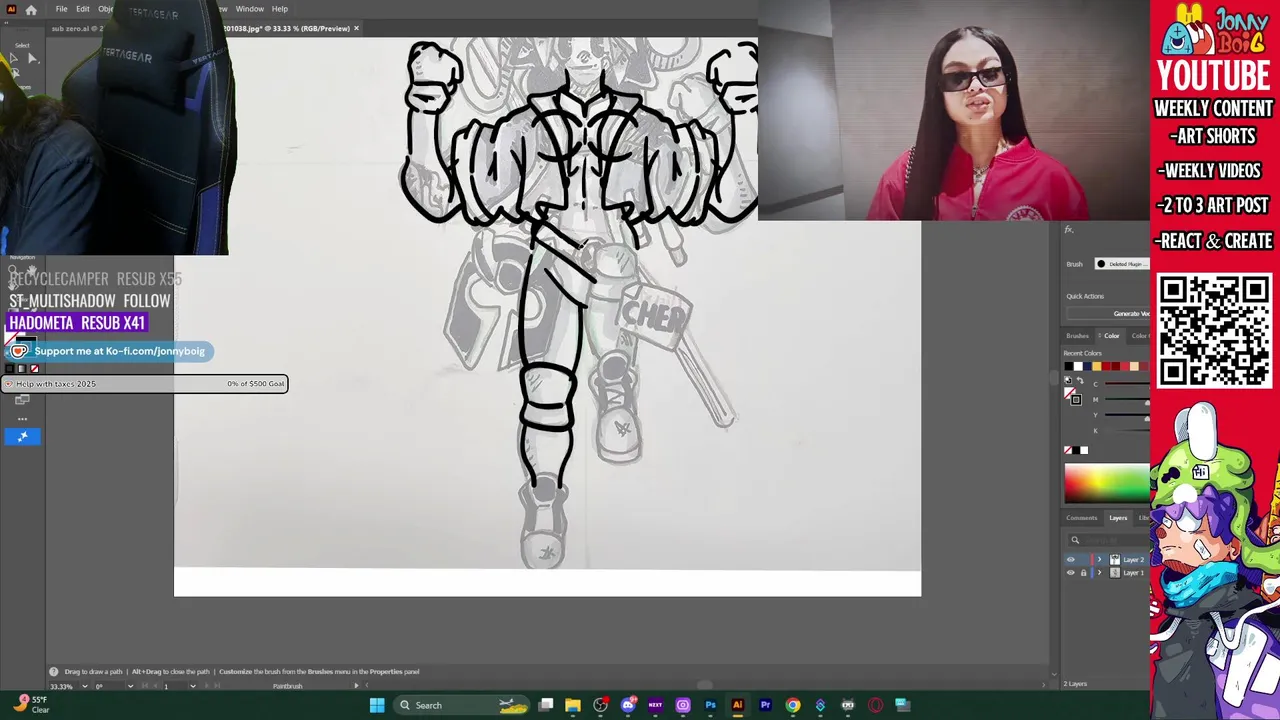Click Illustrator icon in taskbar

click(x=738, y=705)
